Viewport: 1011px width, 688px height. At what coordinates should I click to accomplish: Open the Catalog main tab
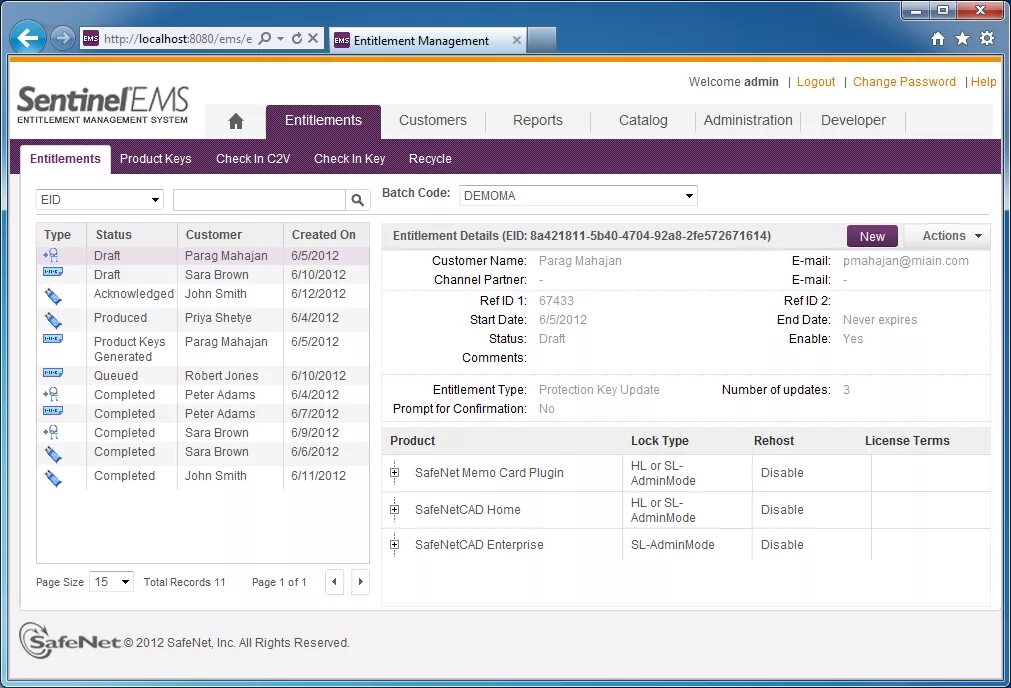point(643,121)
